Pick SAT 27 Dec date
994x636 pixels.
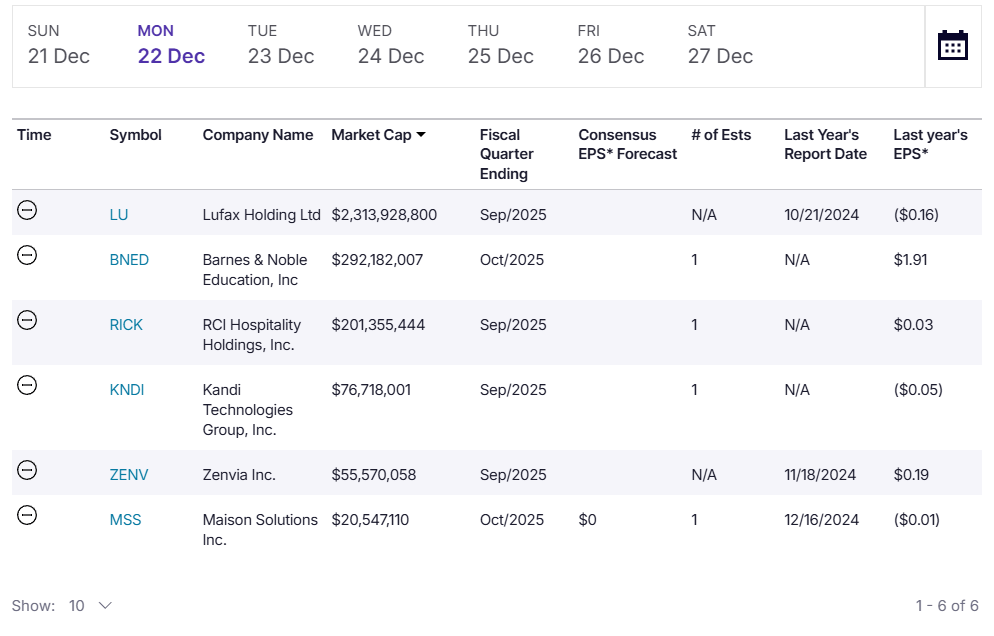tap(720, 46)
